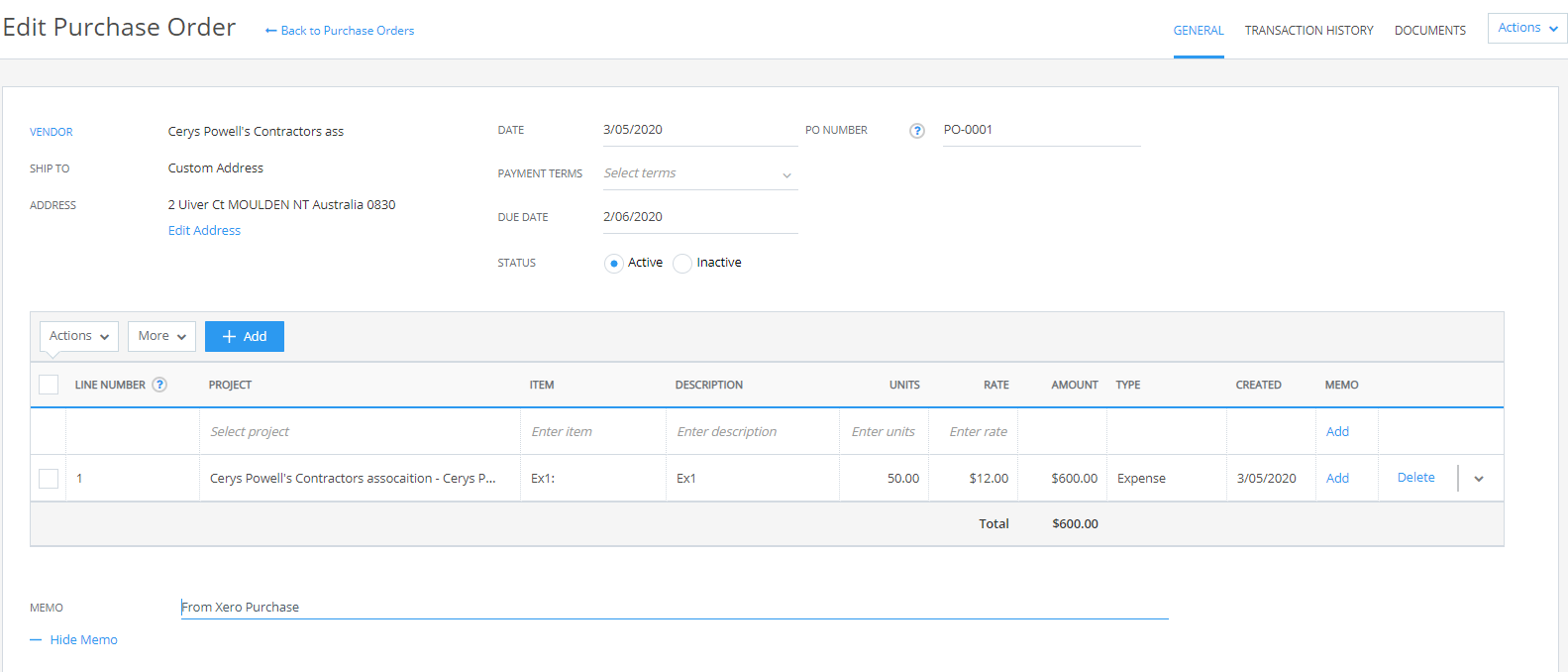The image size is (1568, 672).
Task: Click the Edit Address link
Action: (204, 231)
